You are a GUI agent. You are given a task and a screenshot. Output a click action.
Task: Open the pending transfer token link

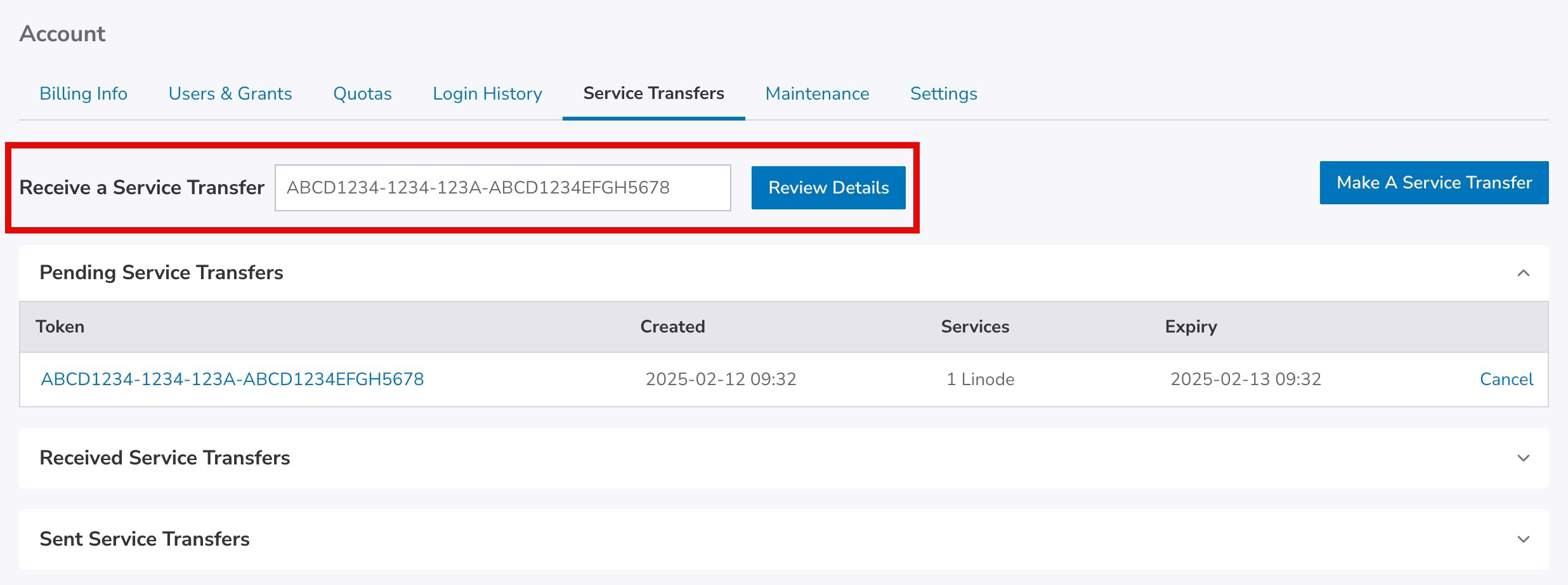[232, 379]
